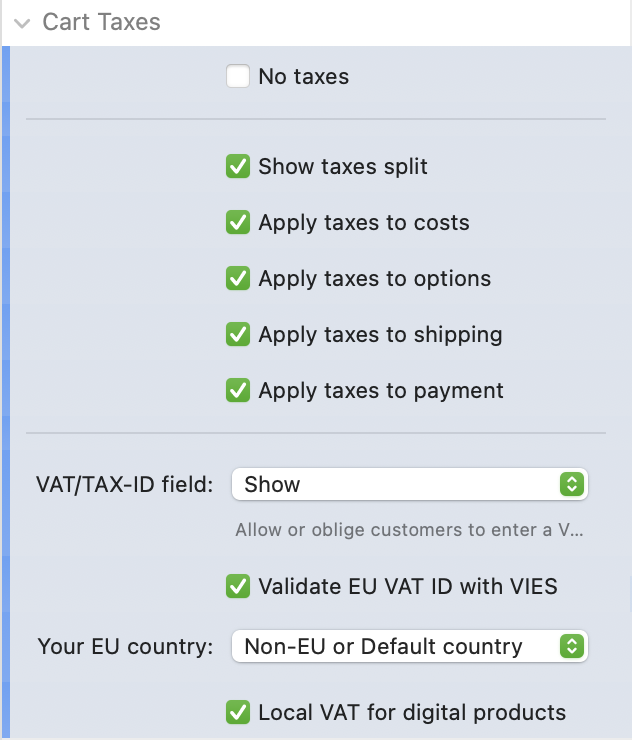Click the 'VAT/TAX-ID field:' label
The image size is (632, 740).
(125, 485)
